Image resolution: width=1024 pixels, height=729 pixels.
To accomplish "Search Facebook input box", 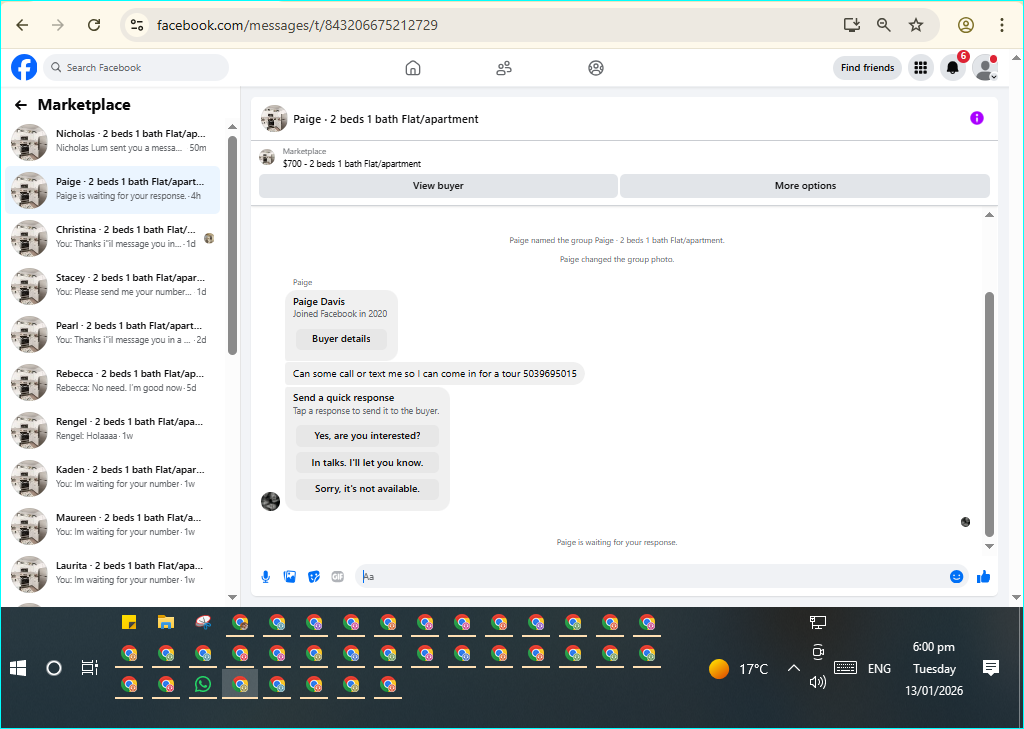I will (136, 68).
